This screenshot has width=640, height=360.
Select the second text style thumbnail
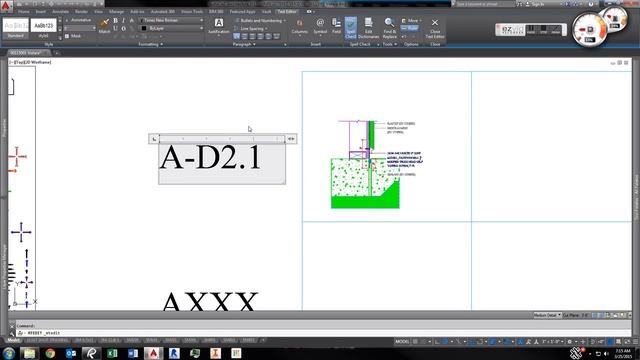point(43,28)
